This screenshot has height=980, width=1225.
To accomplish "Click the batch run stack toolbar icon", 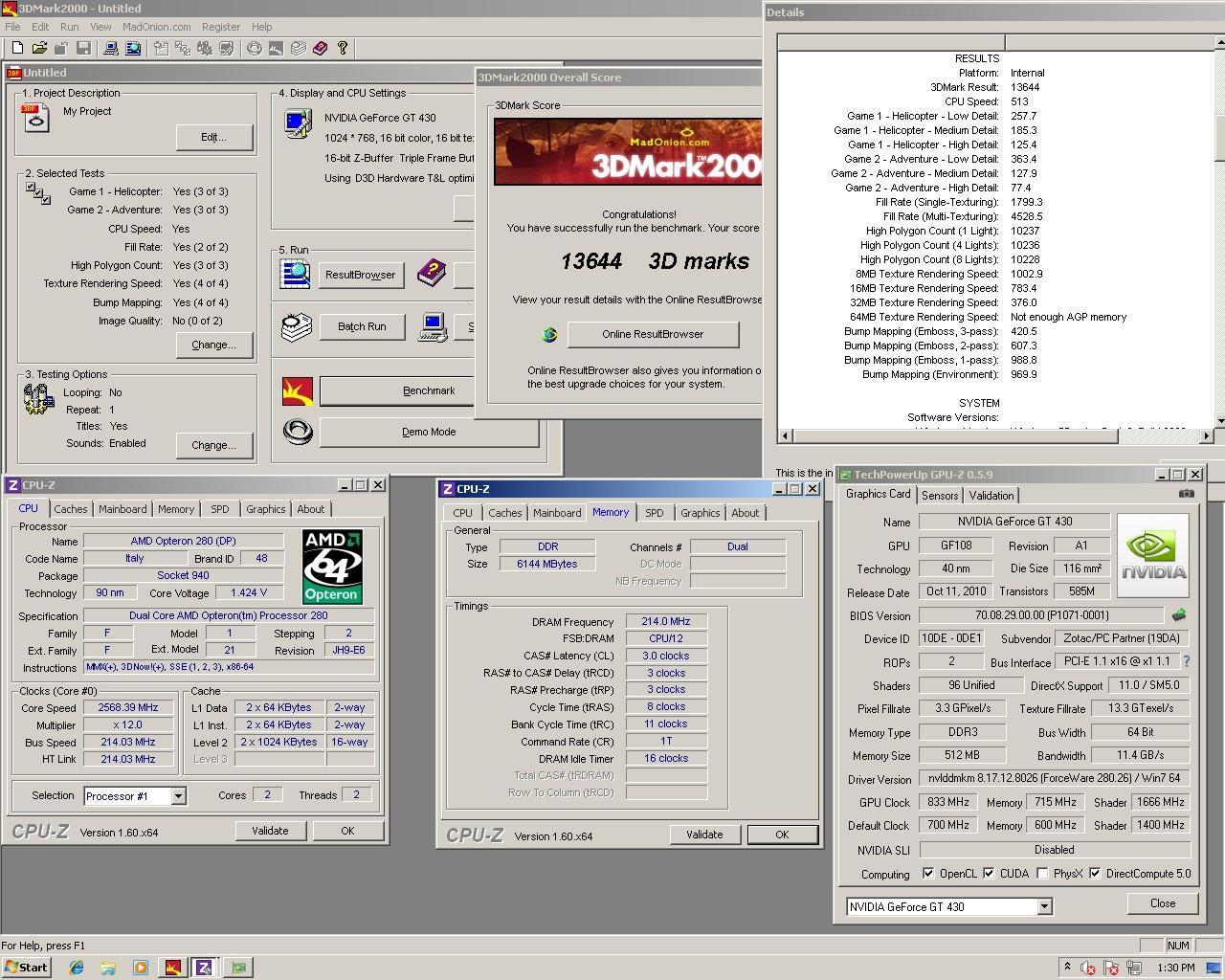I will coord(299,48).
